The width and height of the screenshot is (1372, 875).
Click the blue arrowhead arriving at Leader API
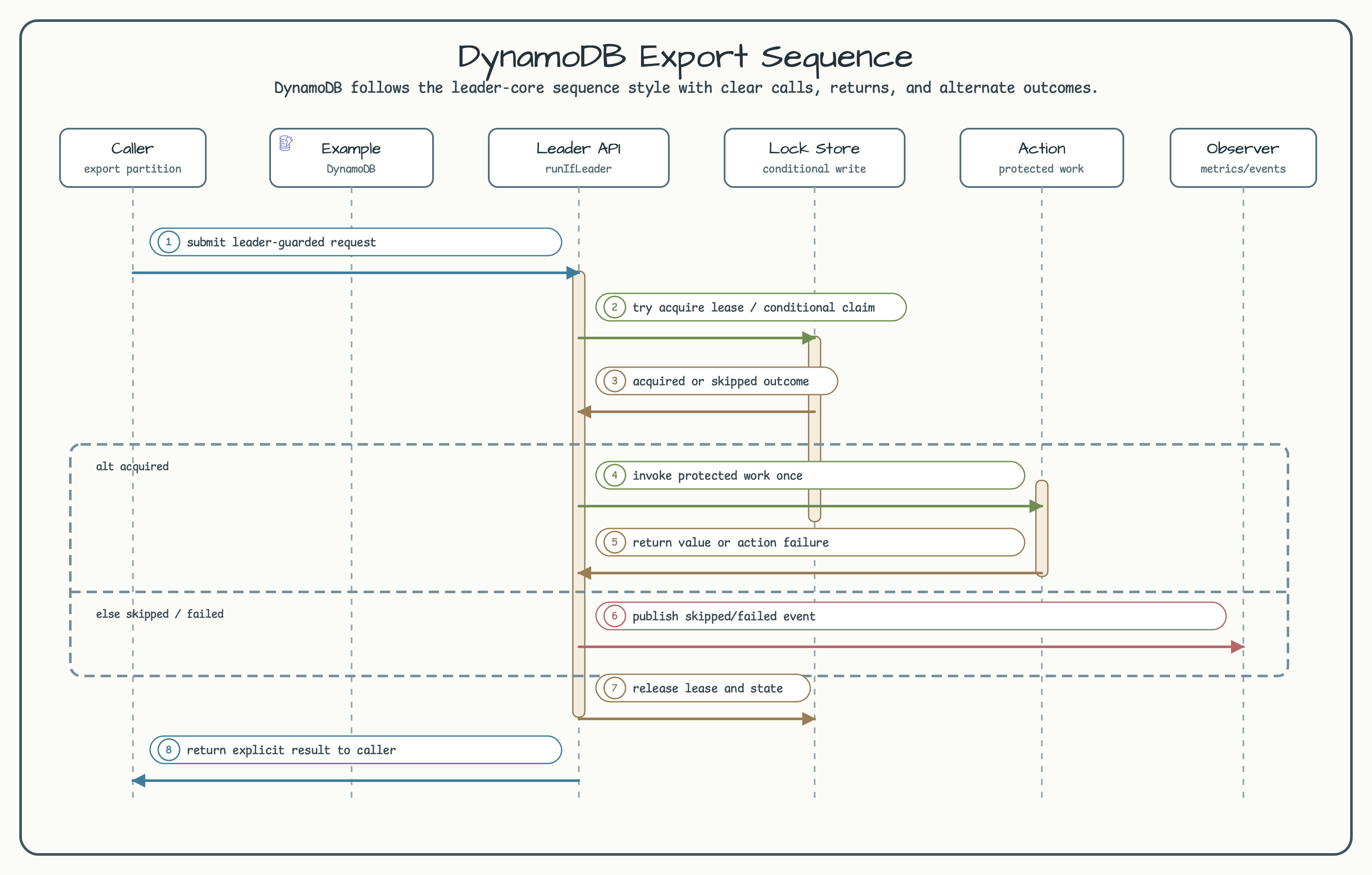click(573, 273)
